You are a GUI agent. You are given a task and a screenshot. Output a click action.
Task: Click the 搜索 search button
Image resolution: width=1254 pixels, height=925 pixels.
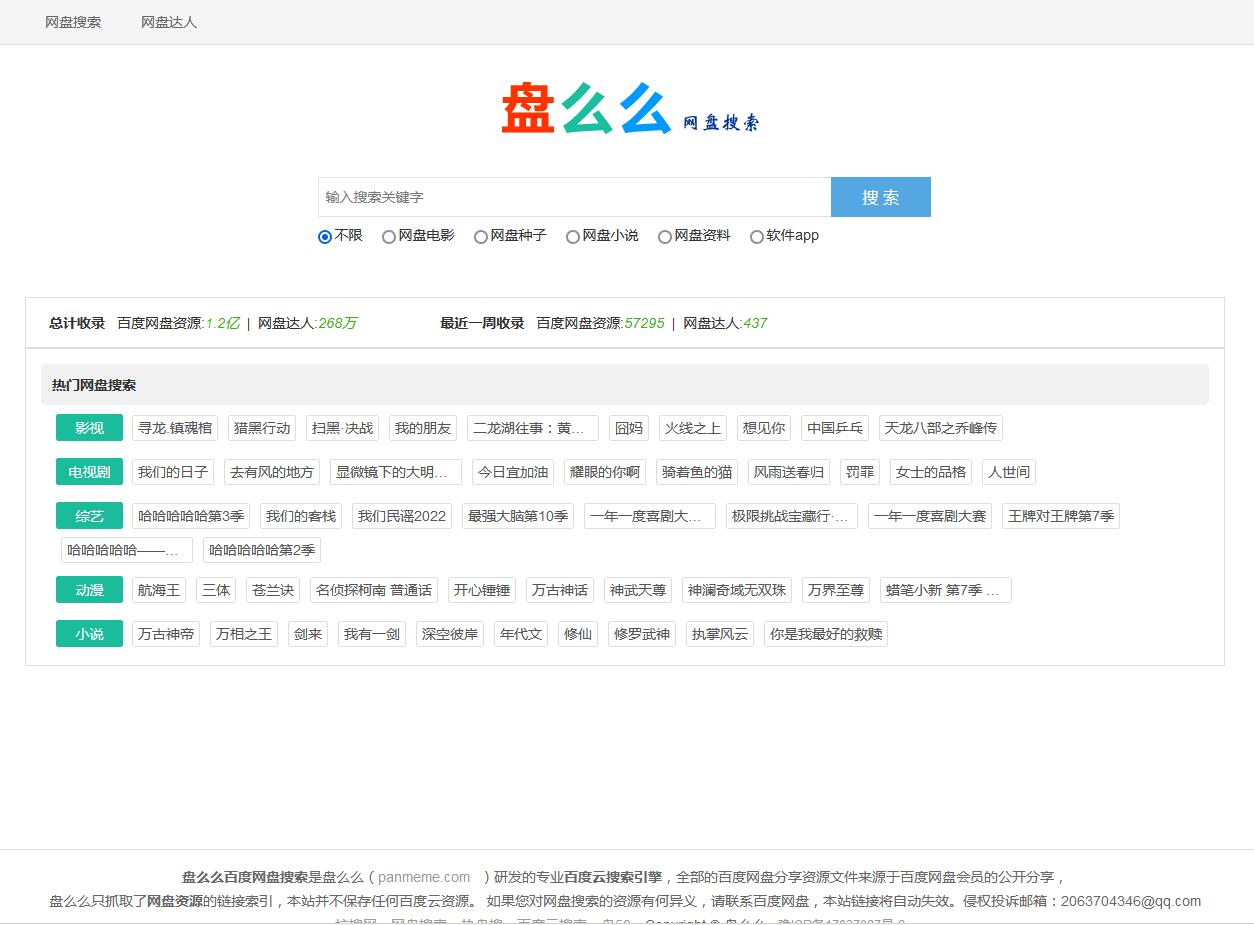[879, 197]
